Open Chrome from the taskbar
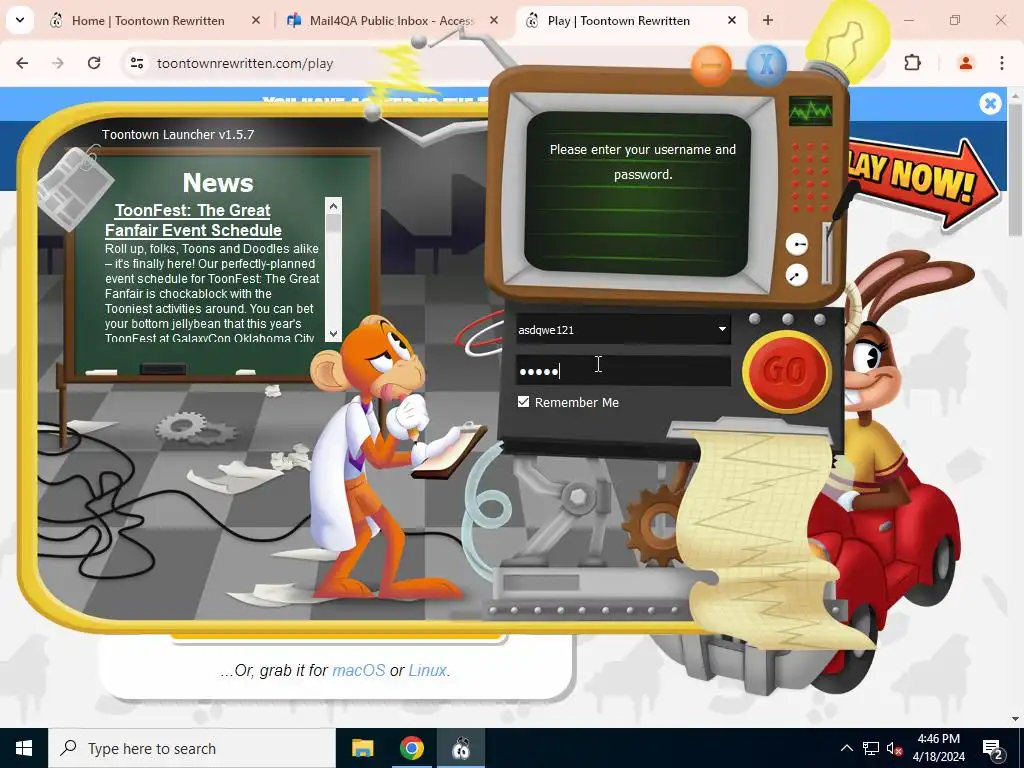Screen dimensions: 1024x768 pos(411,748)
